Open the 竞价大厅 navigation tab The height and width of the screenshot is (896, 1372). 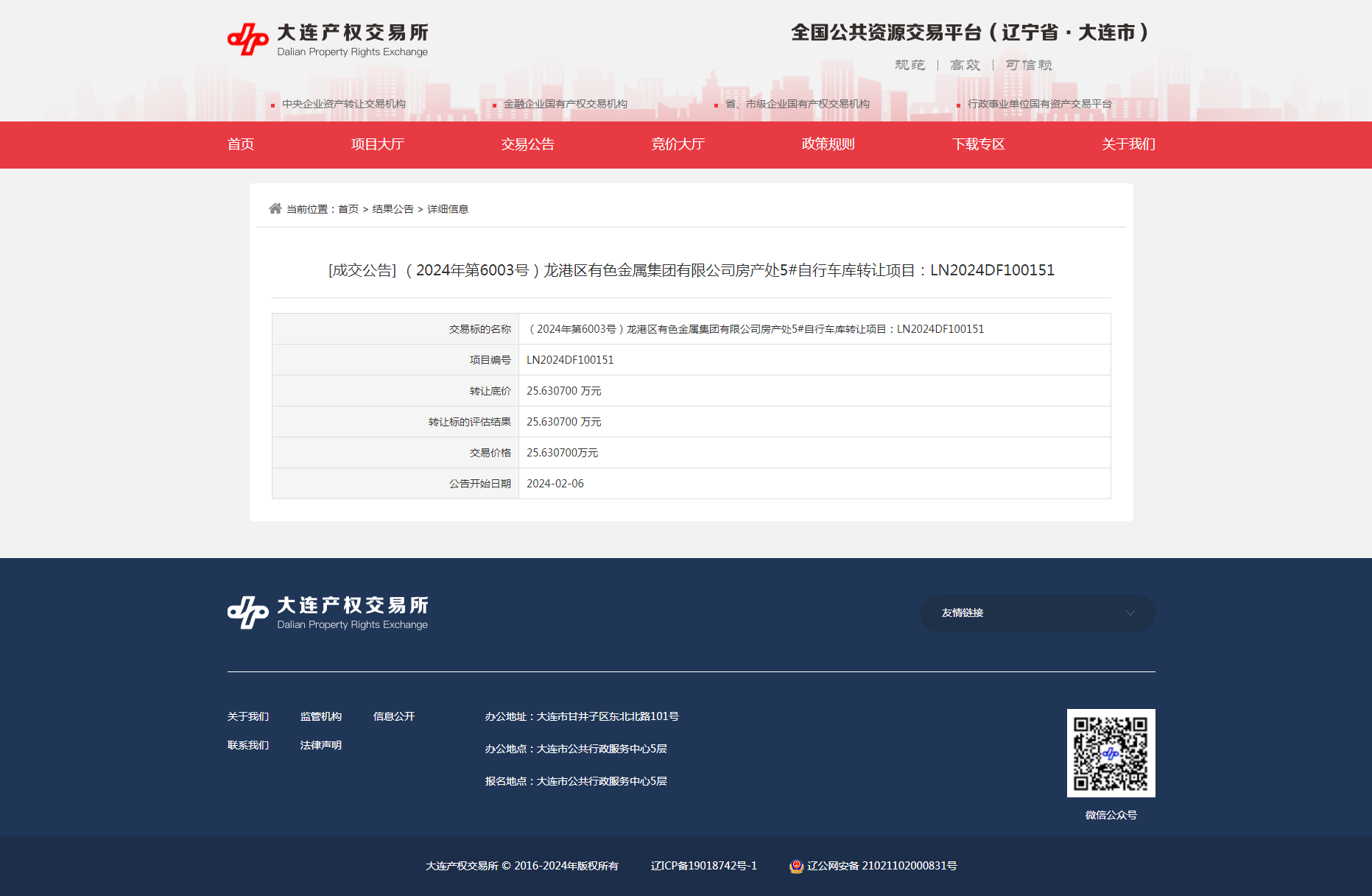[x=678, y=144]
